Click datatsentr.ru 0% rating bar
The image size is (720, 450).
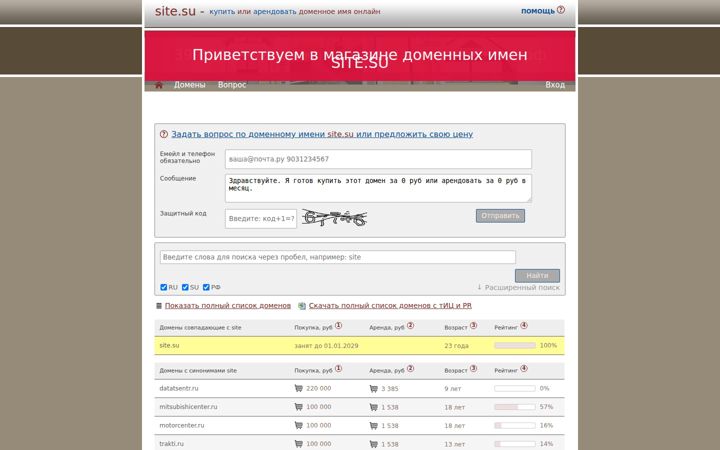(515, 388)
